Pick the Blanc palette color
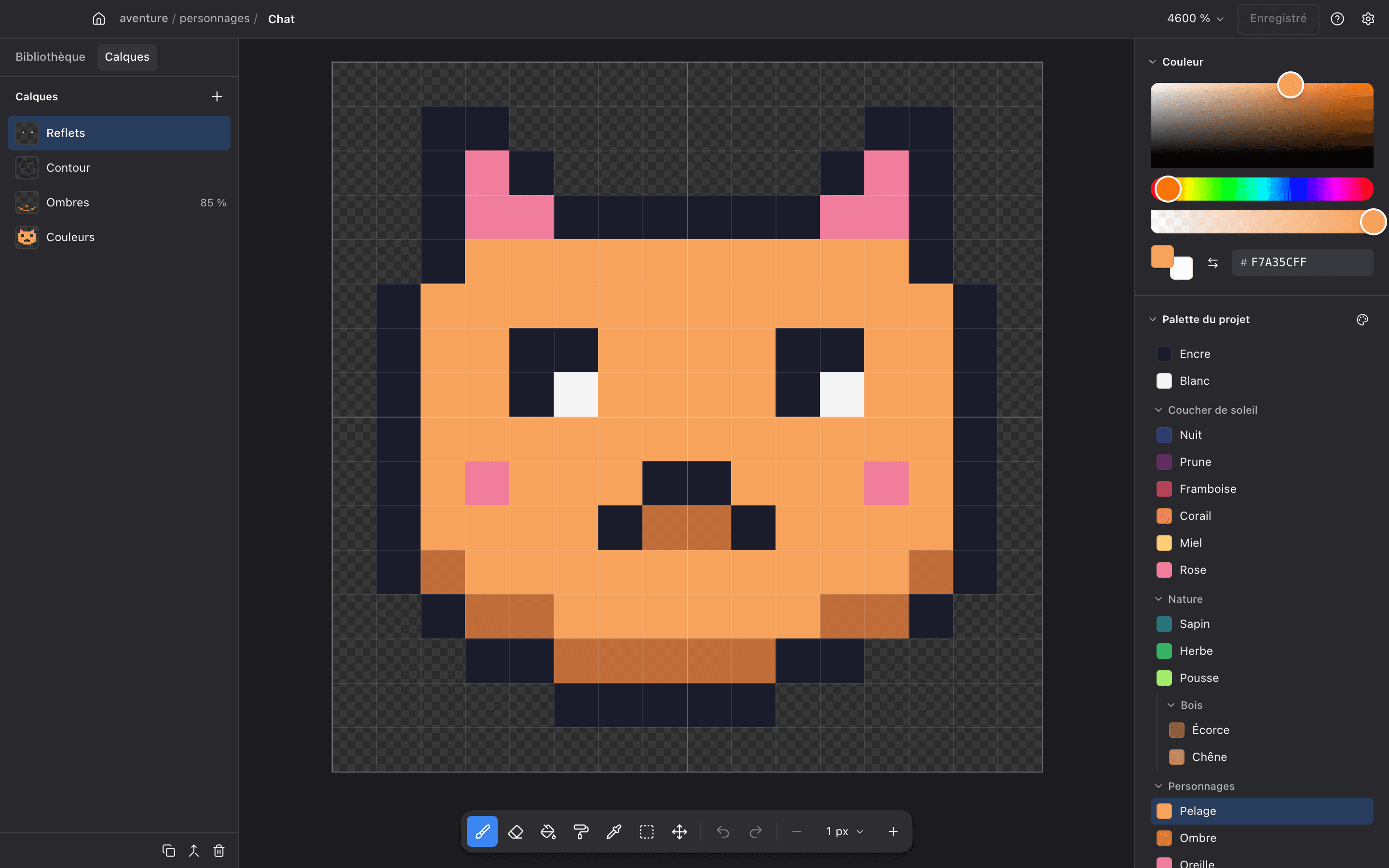Screen dimensions: 1389x868 pos(1262,381)
